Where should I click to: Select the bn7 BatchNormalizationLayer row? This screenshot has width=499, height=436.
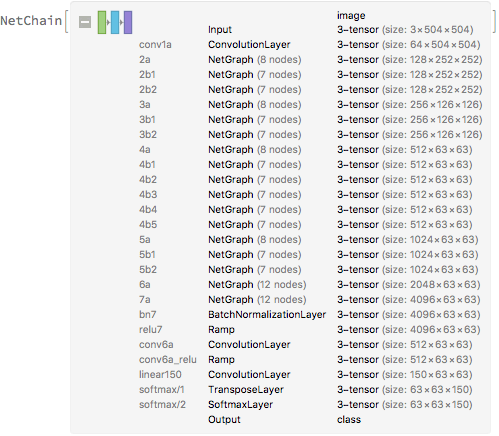tap(310, 315)
